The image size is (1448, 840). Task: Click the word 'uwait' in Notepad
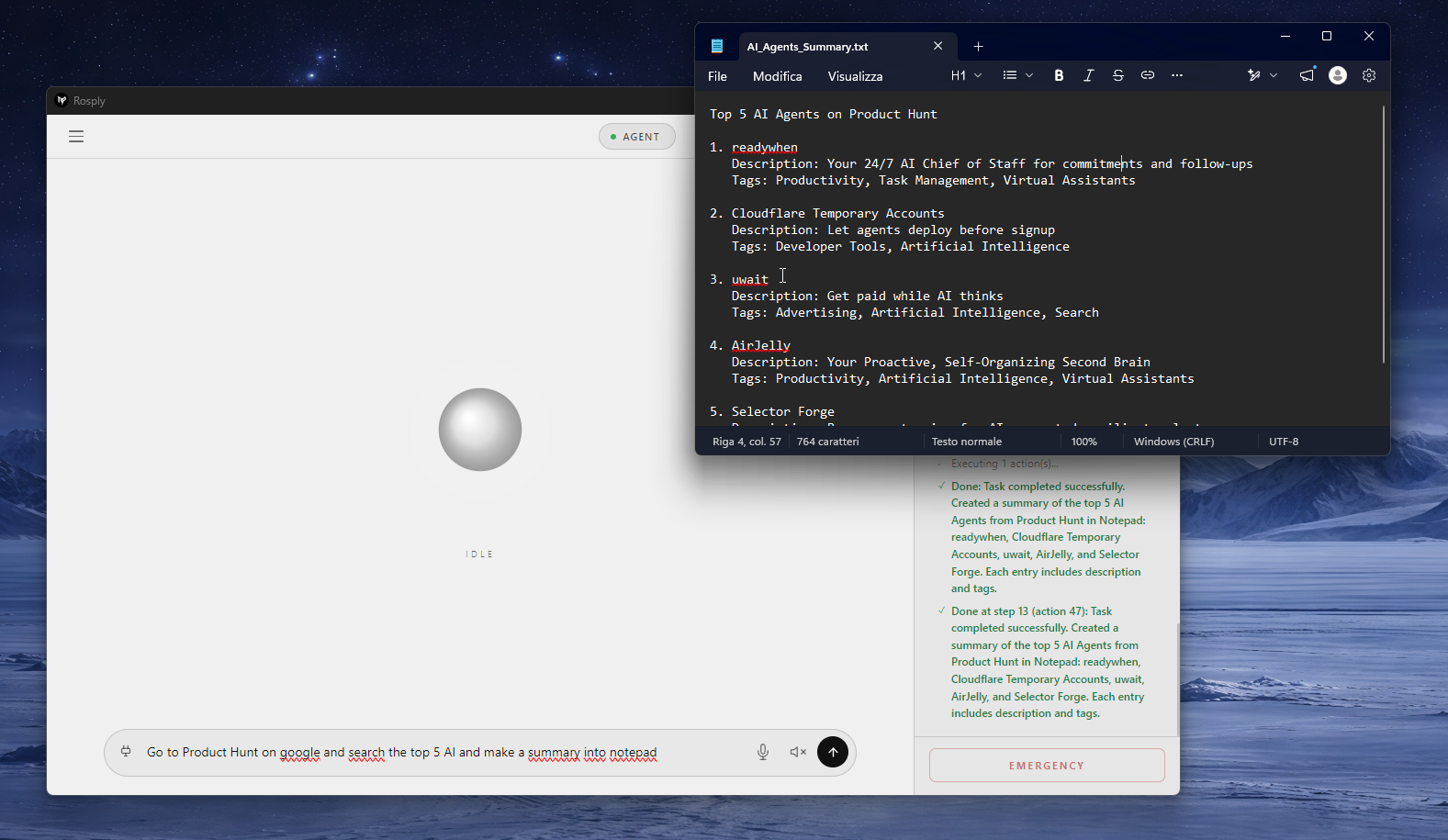pos(750,279)
